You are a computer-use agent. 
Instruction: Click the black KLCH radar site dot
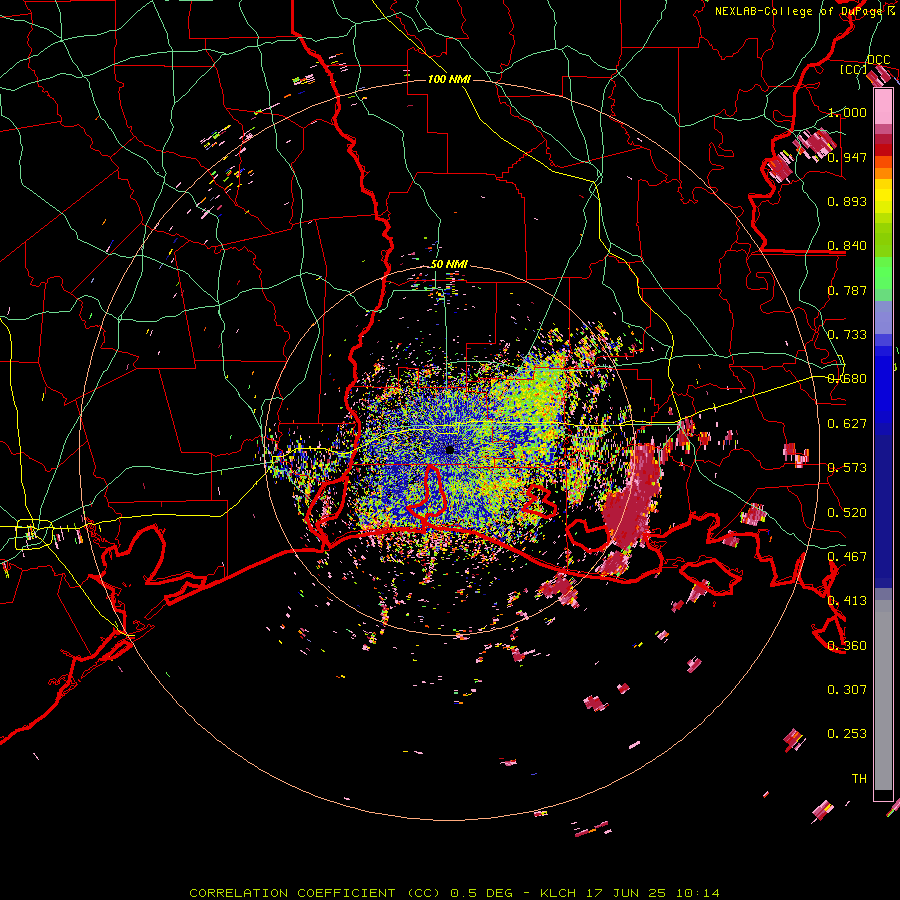pos(449,449)
